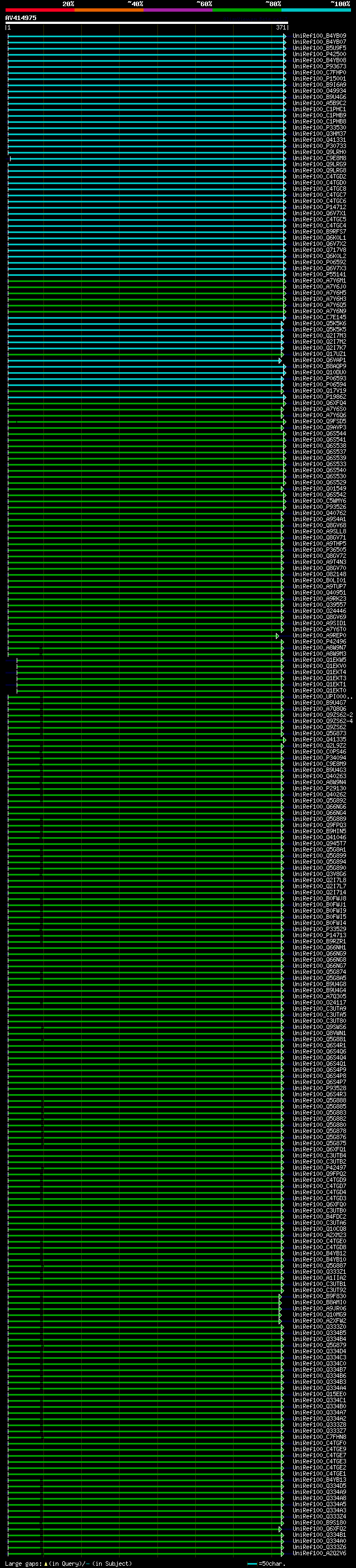The image size is (356, 1568).
Task: Select hit label UniRef100_Q10CQ8
Action: pyautogui.click(x=319, y=1229)
